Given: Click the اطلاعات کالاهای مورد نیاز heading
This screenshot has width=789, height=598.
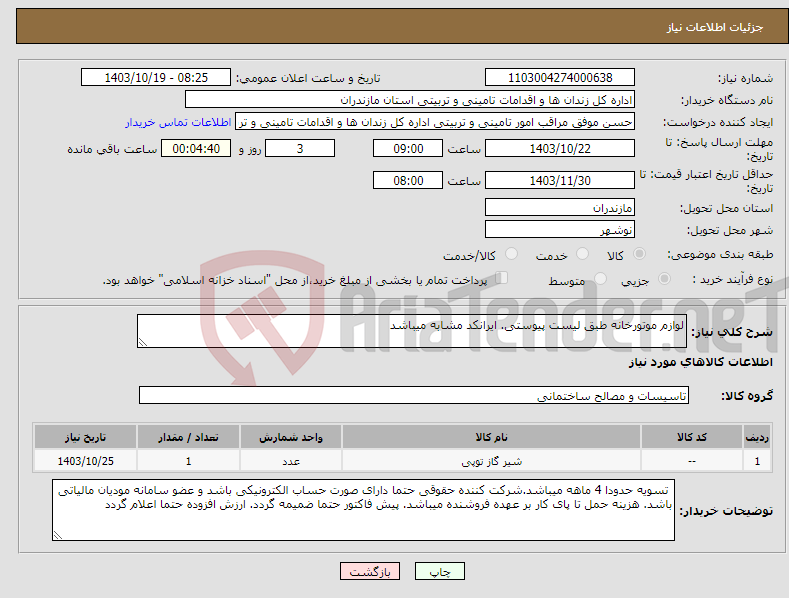Looking at the screenshot, I should [700, 362].
